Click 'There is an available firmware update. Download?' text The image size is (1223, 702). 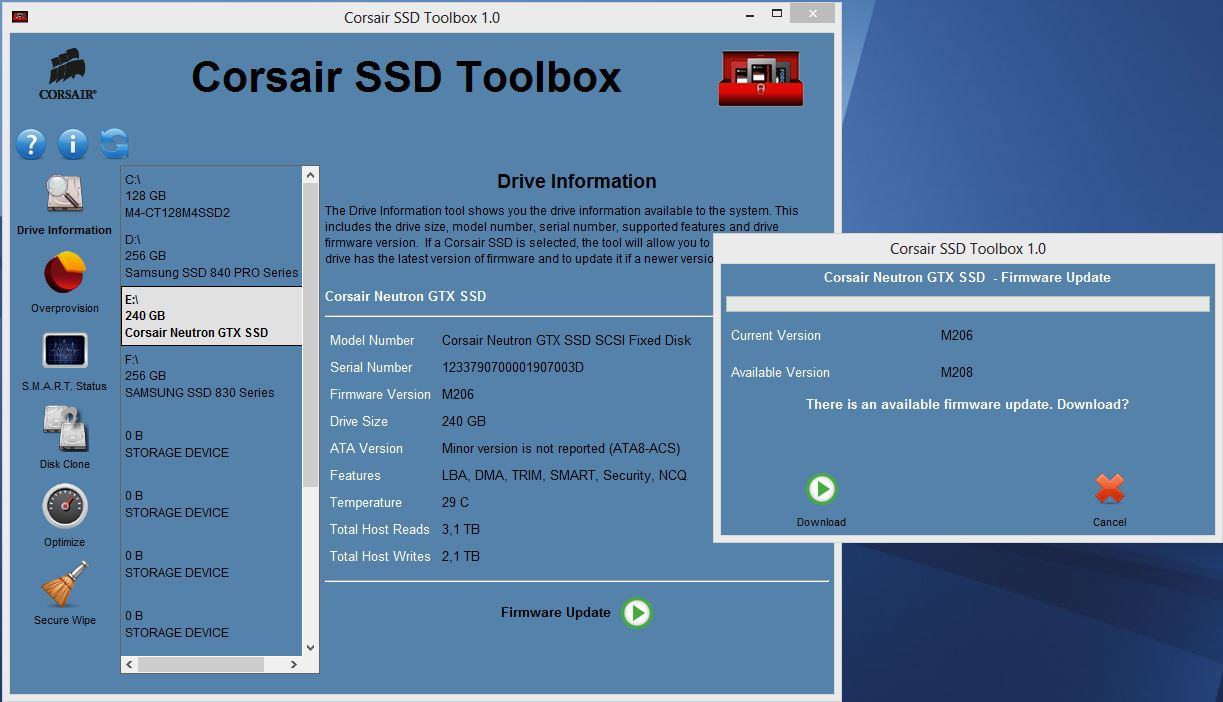(967, 404)
